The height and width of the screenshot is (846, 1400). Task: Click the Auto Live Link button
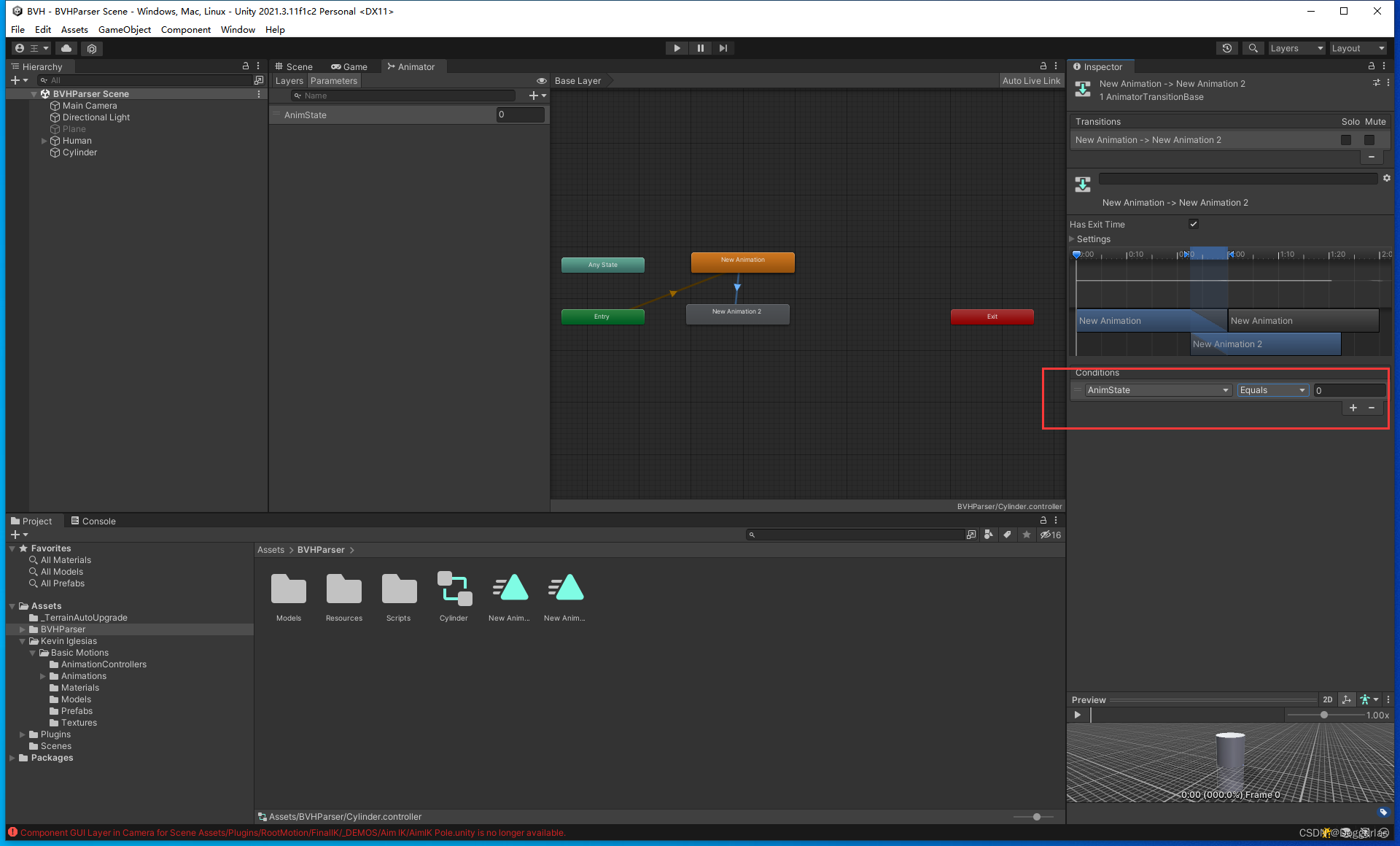click(x=1030, y=81)
